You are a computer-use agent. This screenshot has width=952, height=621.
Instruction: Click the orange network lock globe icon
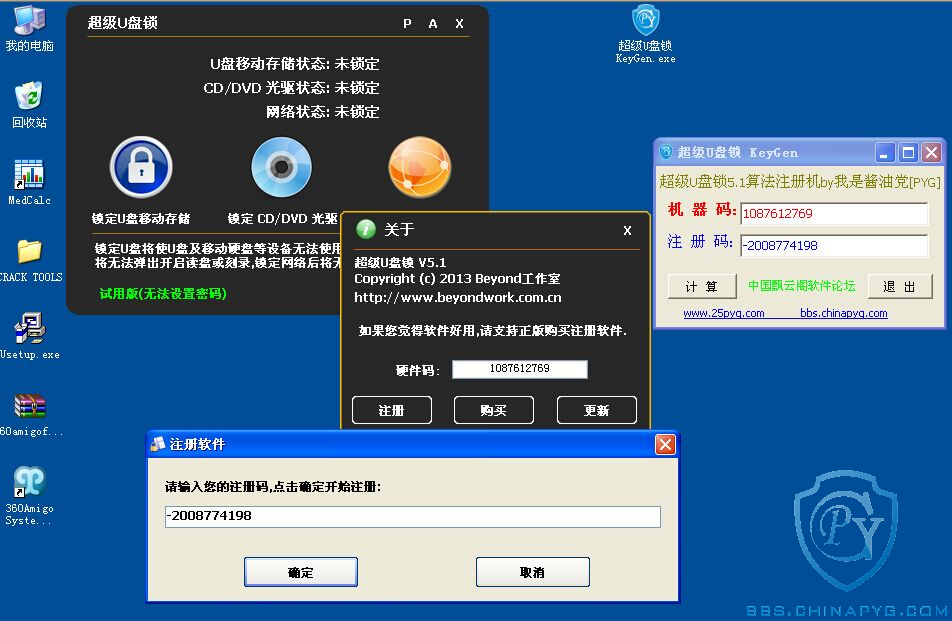click(x=420, y=167)
